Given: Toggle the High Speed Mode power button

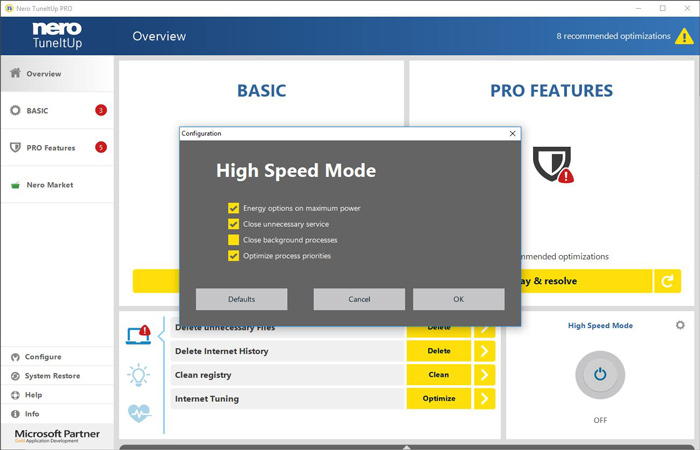Looking at the screenshot, I should tap(600, 375).
